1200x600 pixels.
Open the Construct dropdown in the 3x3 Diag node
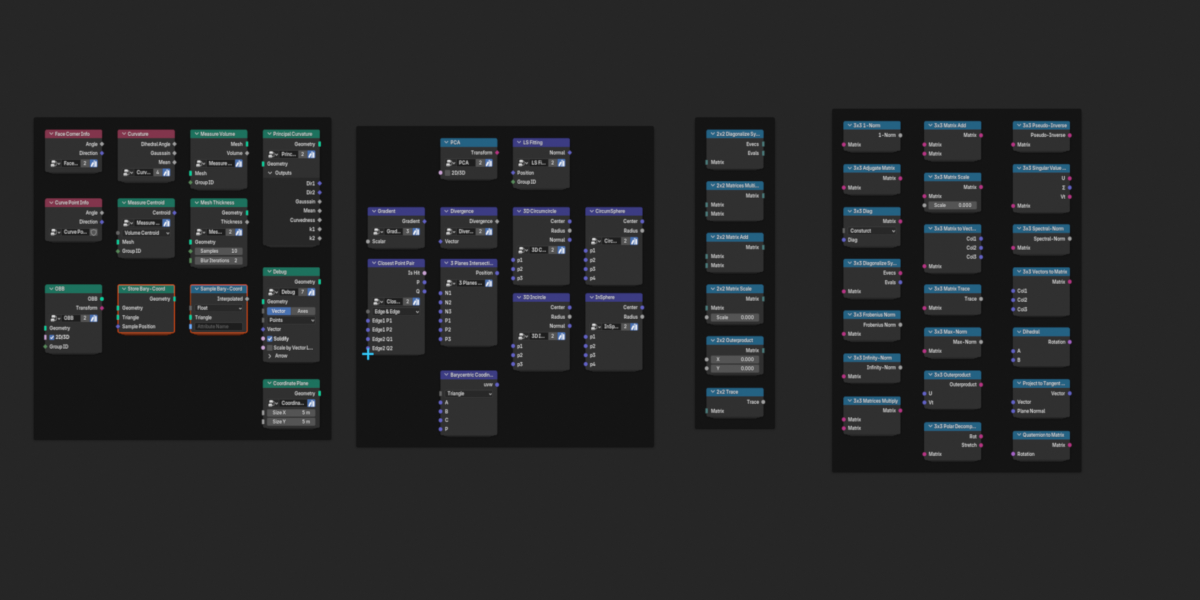tap(872, 230)
